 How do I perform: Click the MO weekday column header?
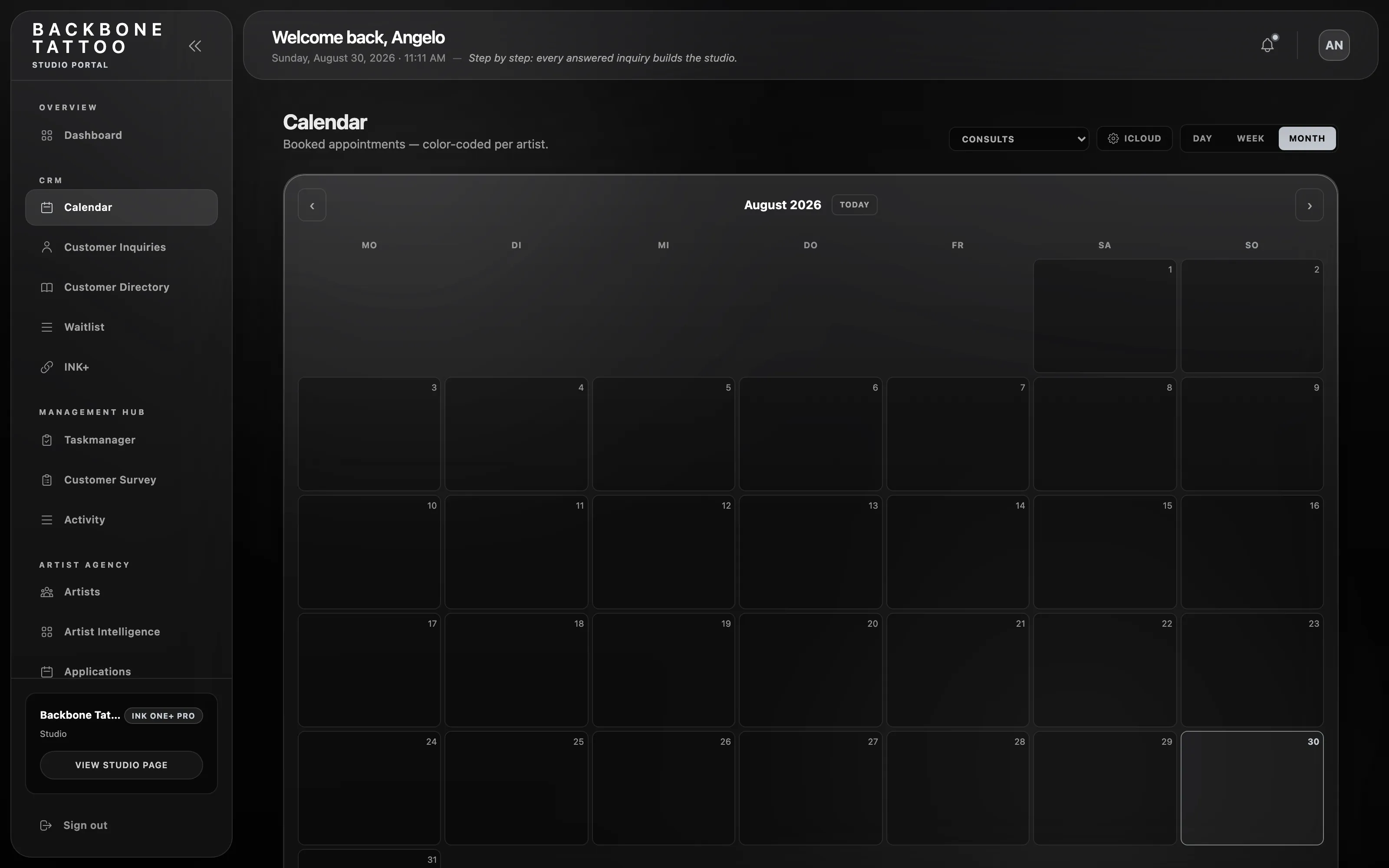tap(369, 245)
